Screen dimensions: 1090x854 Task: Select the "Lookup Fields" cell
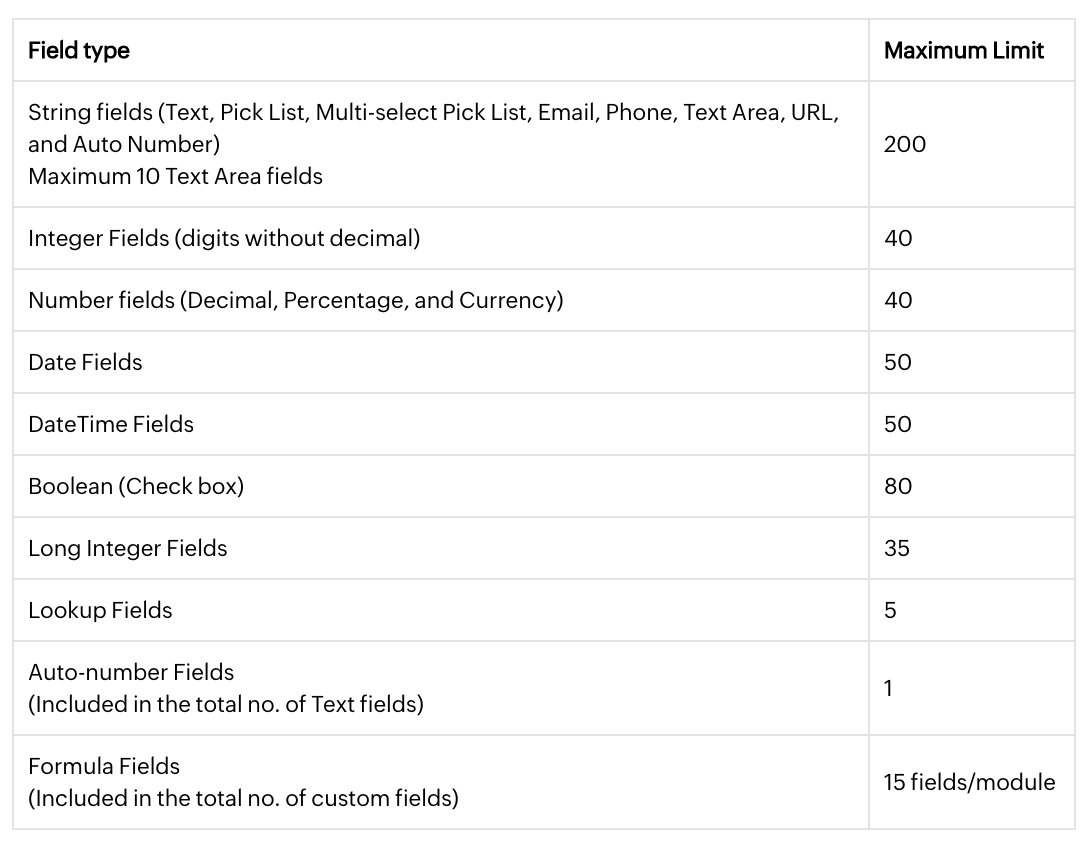click(100, 610)
